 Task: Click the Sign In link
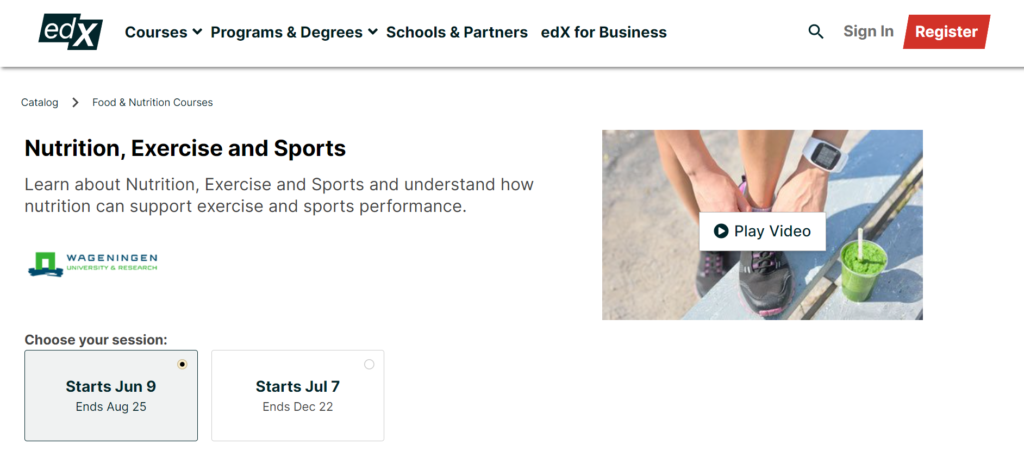coord(868,32)
